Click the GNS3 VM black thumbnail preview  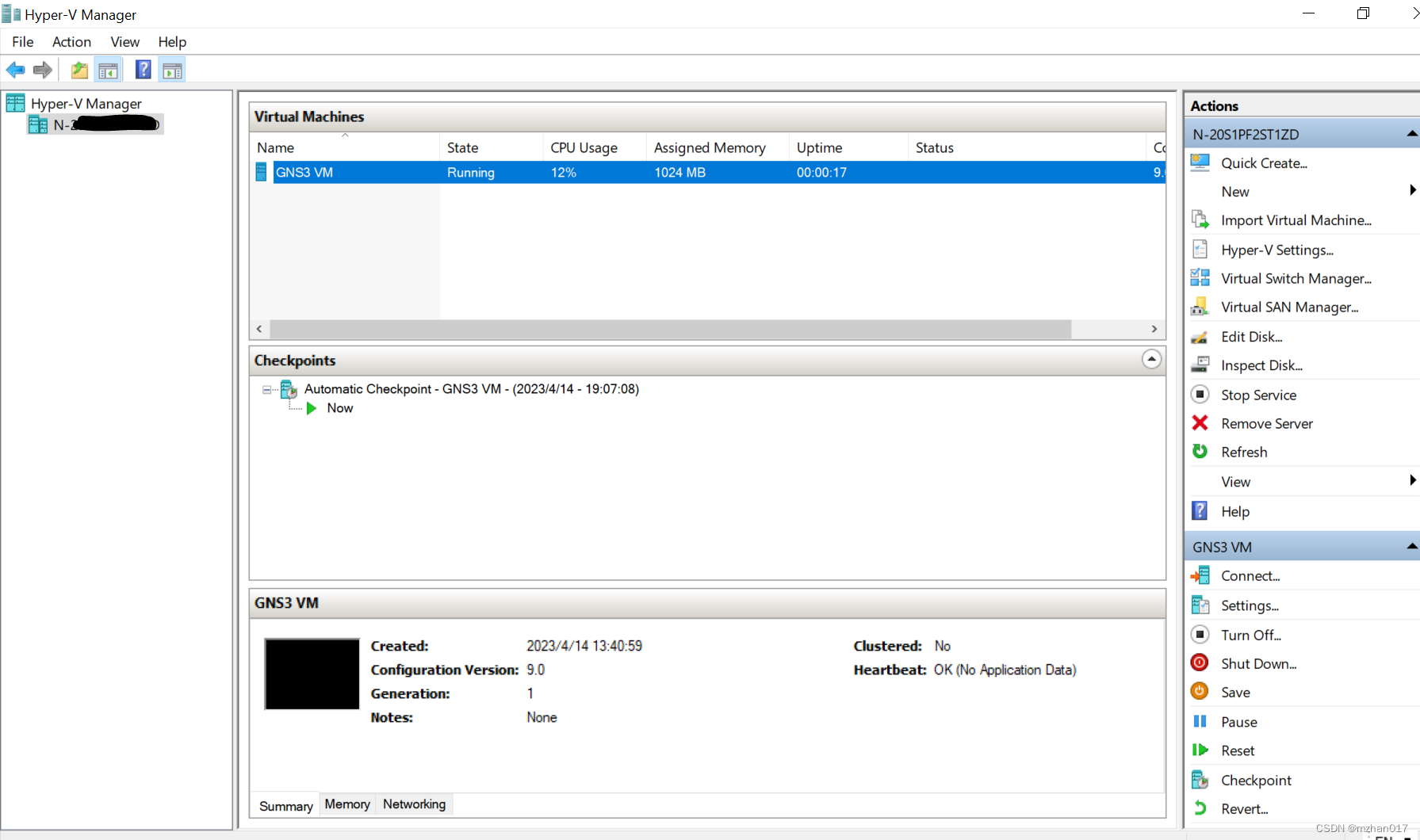click(x=312, y=674)
